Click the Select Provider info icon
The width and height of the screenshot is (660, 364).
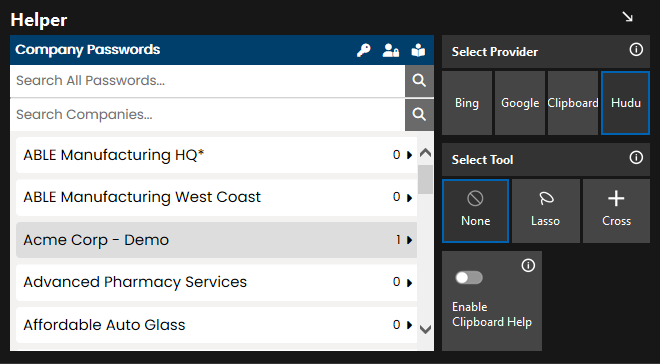click(x=636, y=50)
